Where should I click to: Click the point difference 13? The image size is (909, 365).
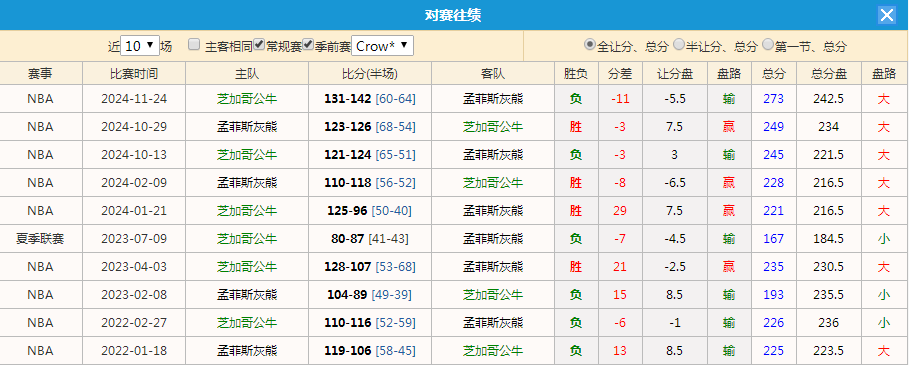[x=620, y=351]
